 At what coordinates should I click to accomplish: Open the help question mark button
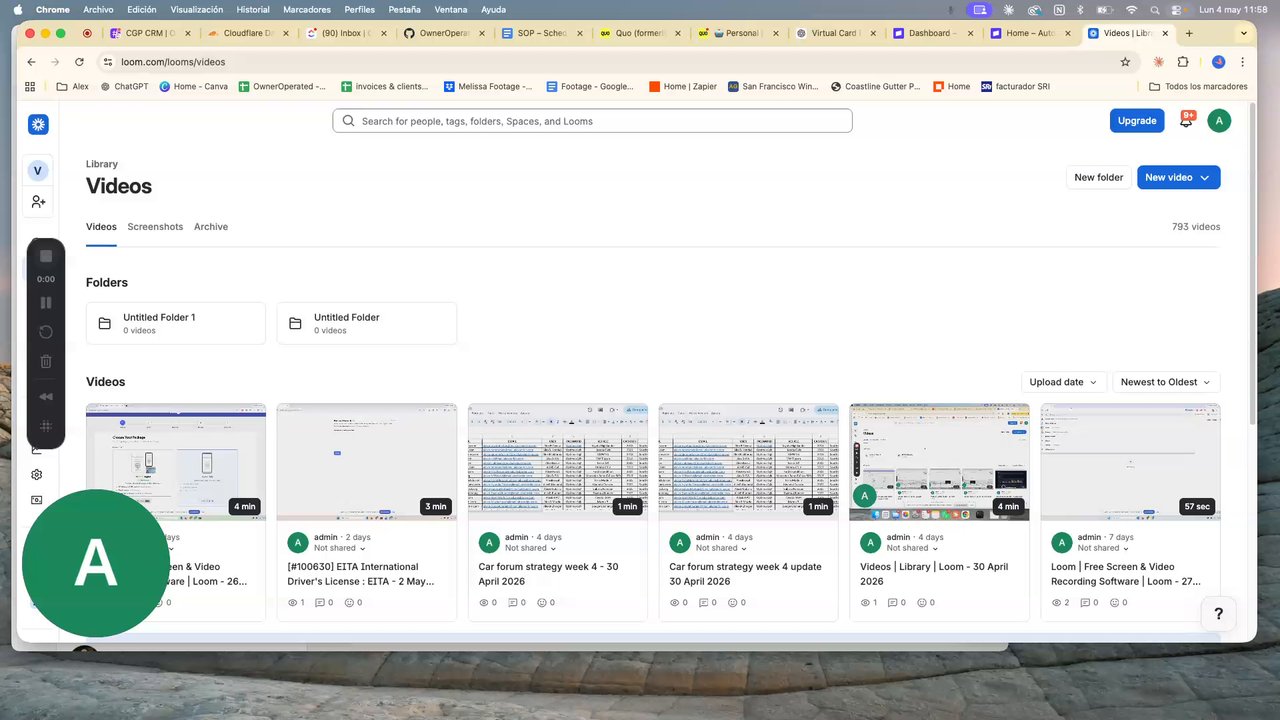pos(1218,614)
